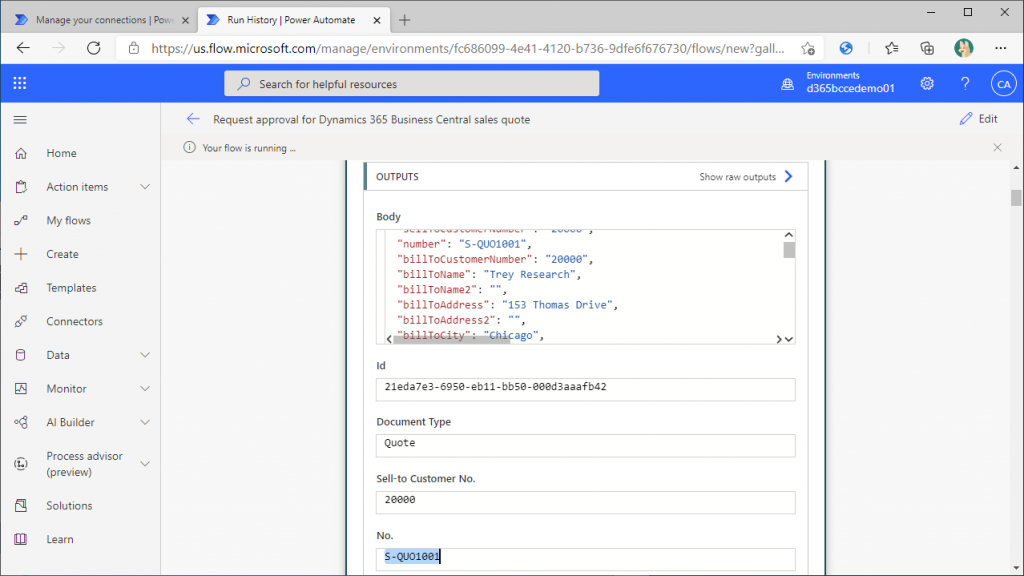Open browser Settings and more menu

click(x=1000, y=48)
